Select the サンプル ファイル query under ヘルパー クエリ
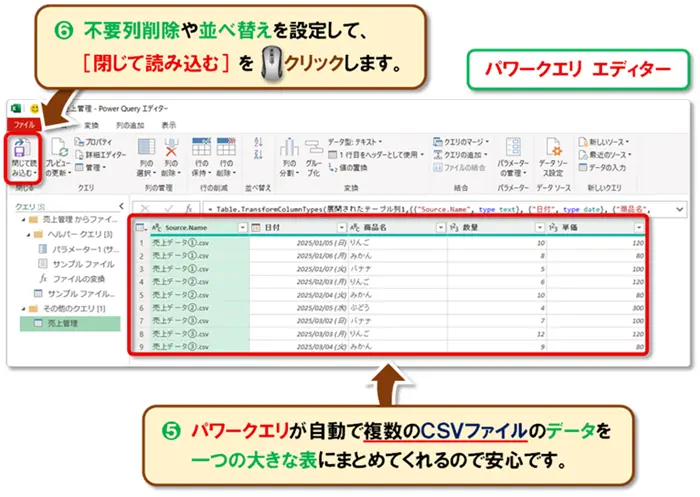Screen dimensions: 700x497 [76, 264]
